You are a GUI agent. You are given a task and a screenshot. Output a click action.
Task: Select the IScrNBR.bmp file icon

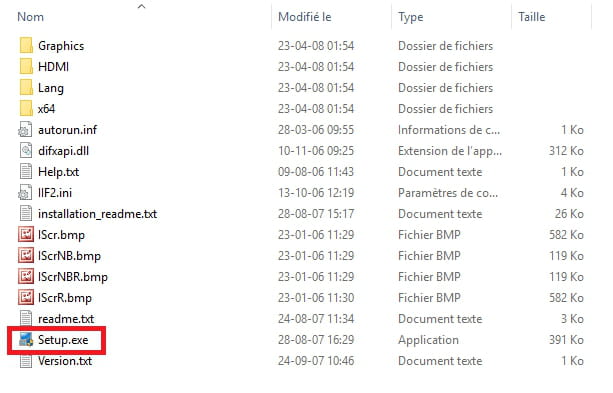pyautogui.click(x=26, y=277)
